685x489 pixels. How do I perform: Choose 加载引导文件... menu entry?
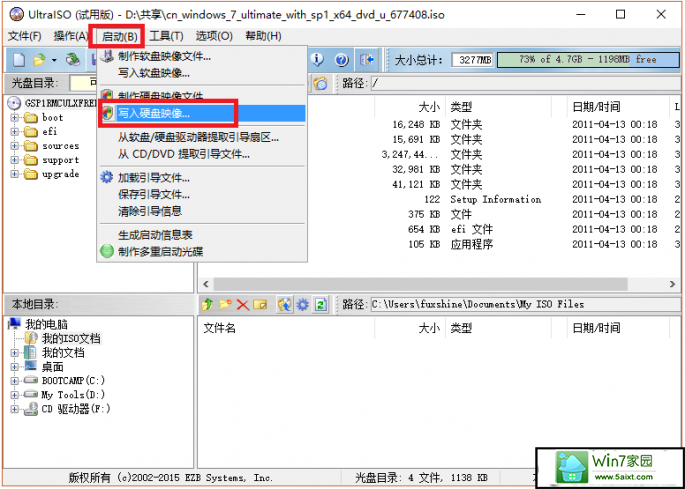[x=202, y=178]
